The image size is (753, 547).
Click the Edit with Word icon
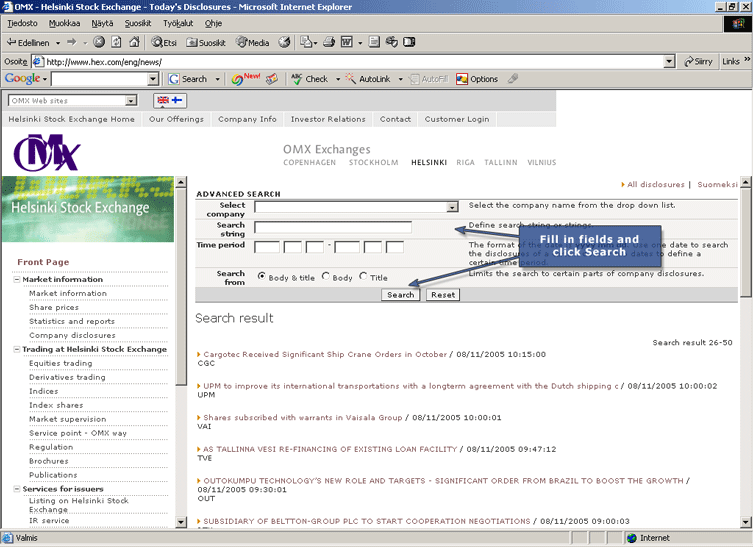[x=347, y=42]
